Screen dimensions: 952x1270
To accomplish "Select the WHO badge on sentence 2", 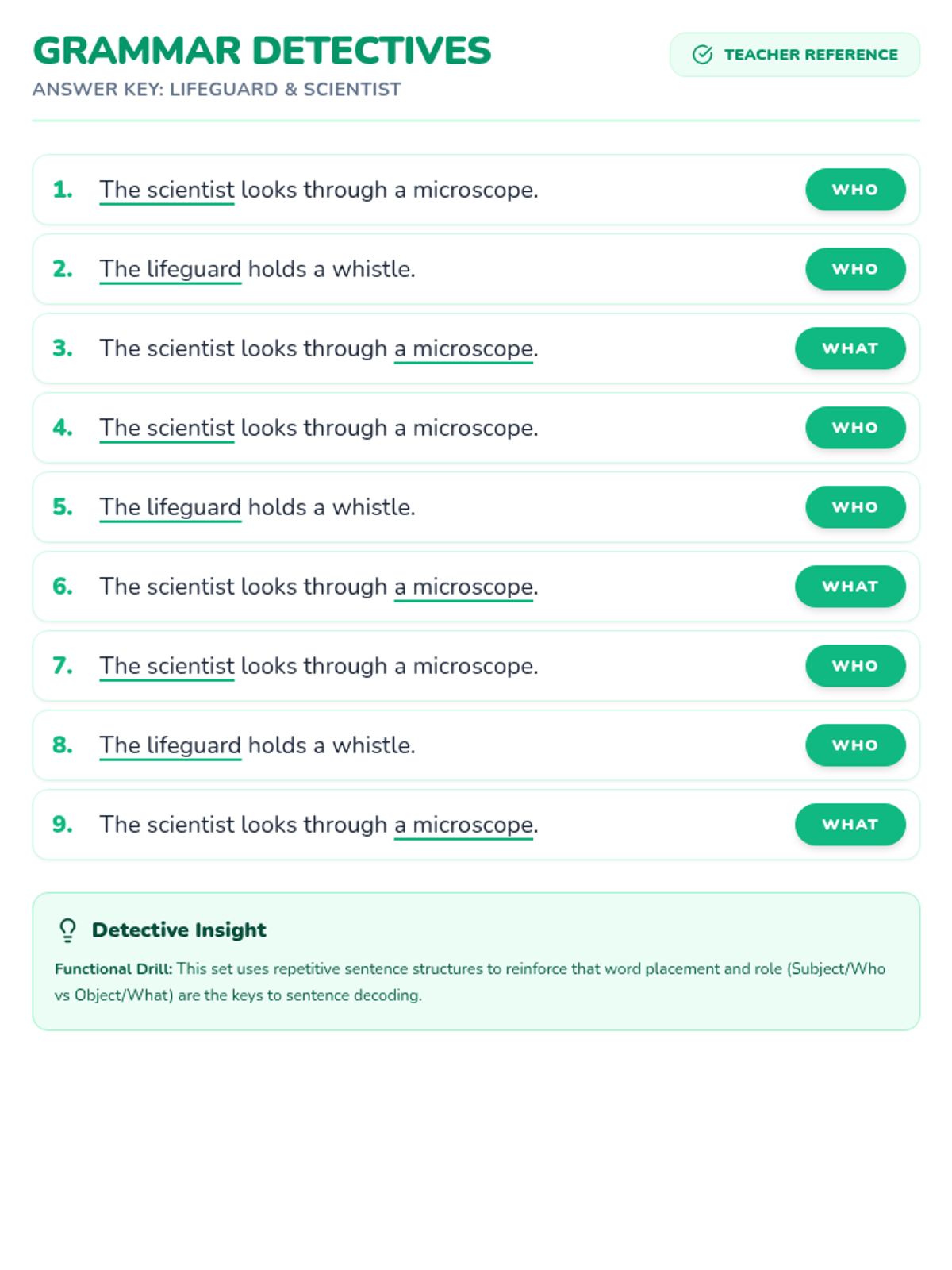I will tap(855, 269).
